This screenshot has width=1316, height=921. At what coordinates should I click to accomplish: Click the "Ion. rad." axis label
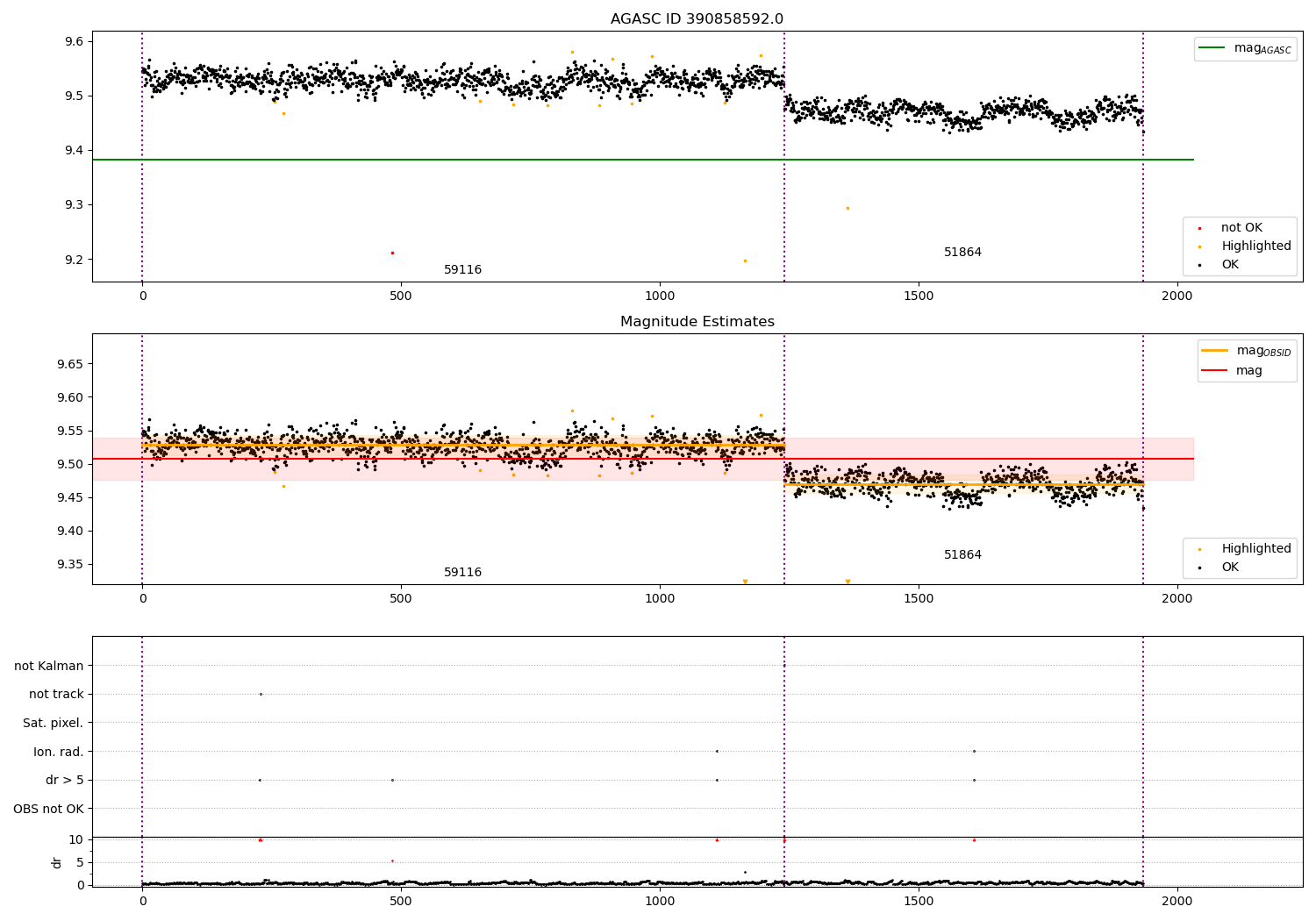[x=59, y=752]
